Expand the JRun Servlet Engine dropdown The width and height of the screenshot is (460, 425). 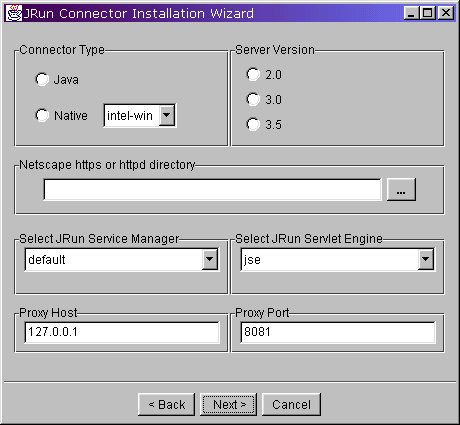pos(426,259)
